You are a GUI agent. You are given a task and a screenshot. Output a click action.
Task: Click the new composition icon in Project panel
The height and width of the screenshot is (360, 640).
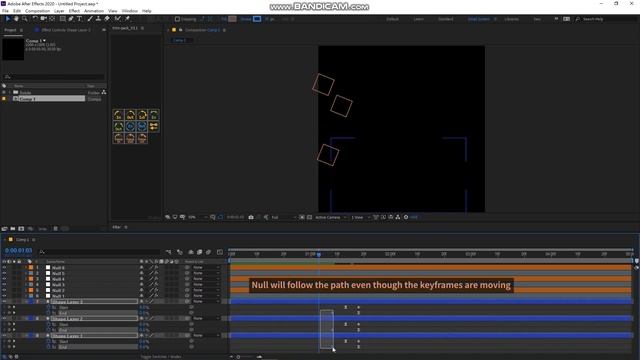[21, 229]
